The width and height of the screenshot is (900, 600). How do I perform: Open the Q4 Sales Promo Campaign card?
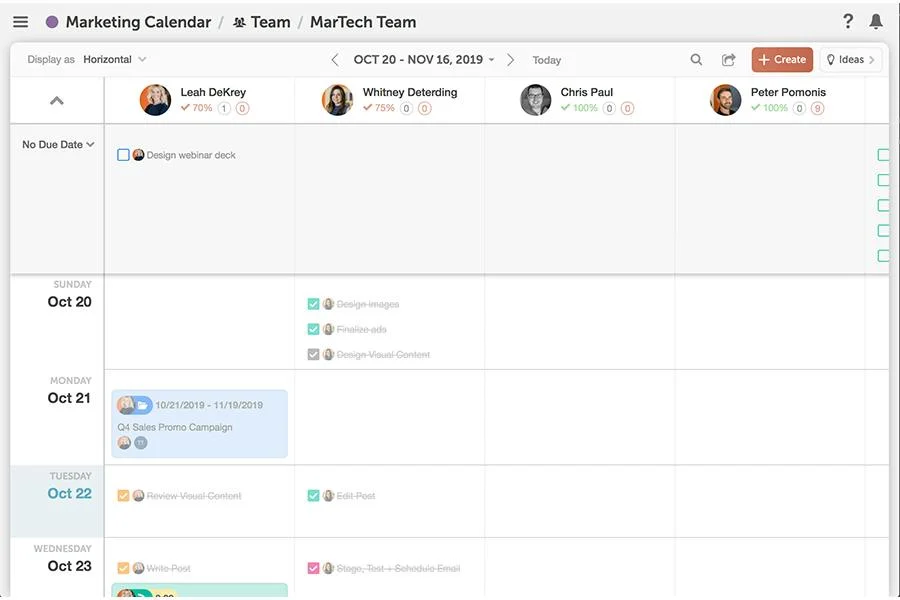tap(199, 424)
